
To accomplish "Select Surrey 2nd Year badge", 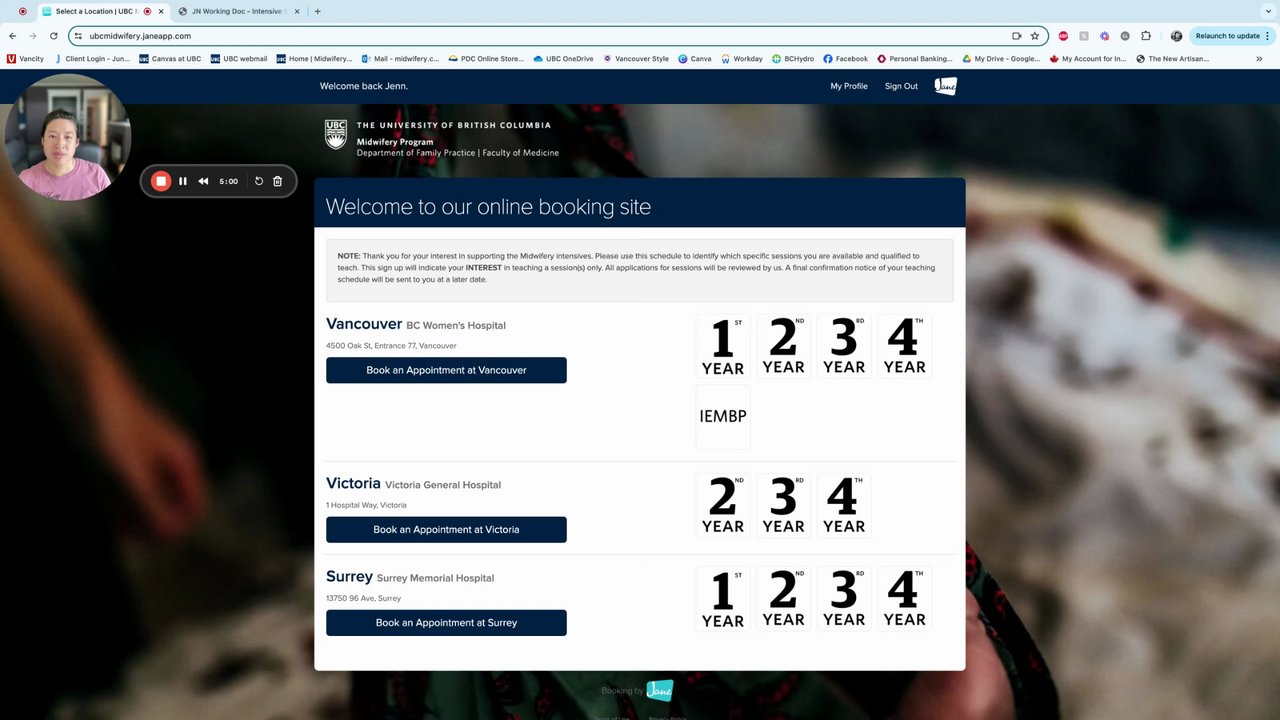I will [x=783, y=599].
